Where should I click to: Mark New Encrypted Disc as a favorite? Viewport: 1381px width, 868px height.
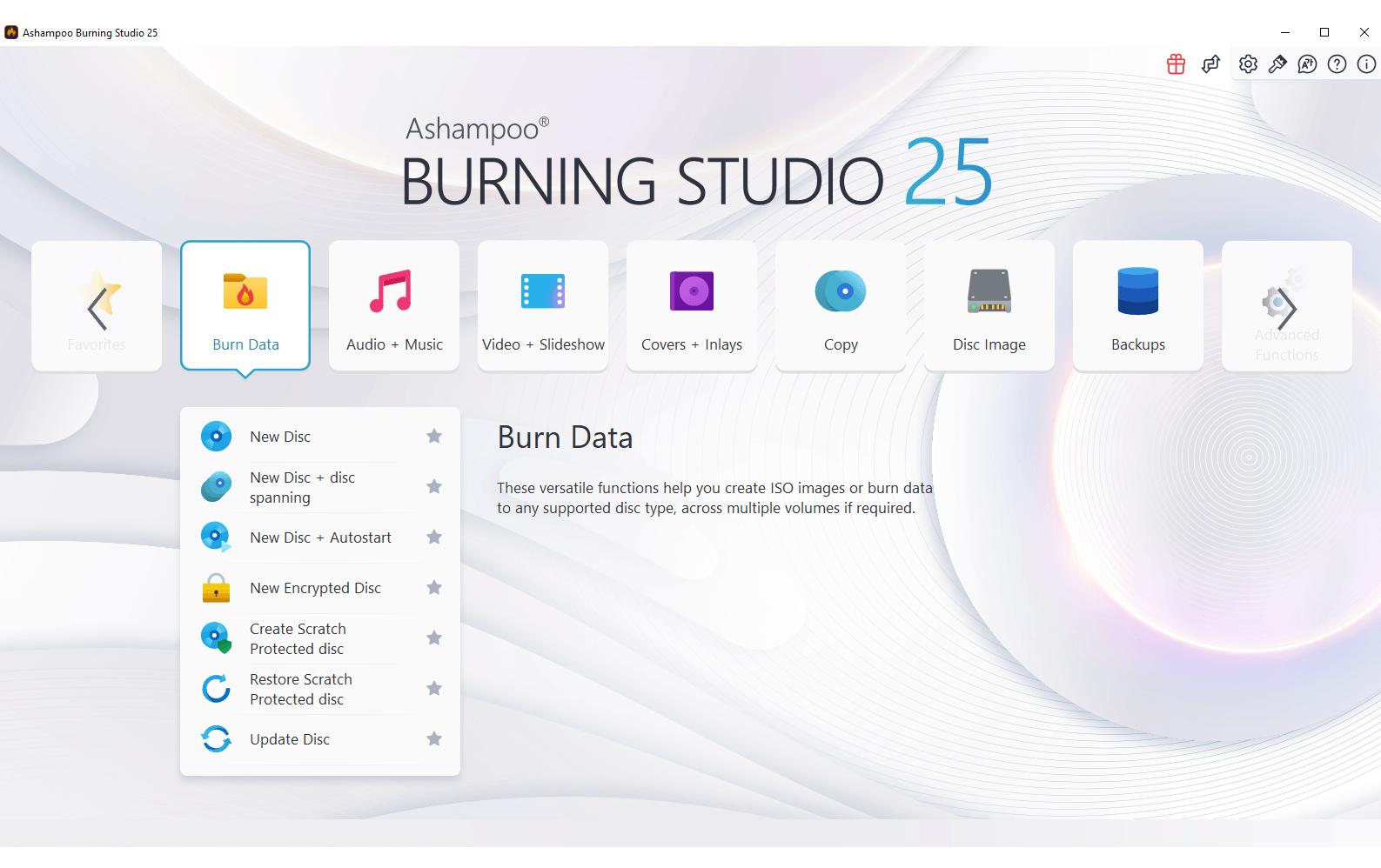coord(434,588)
